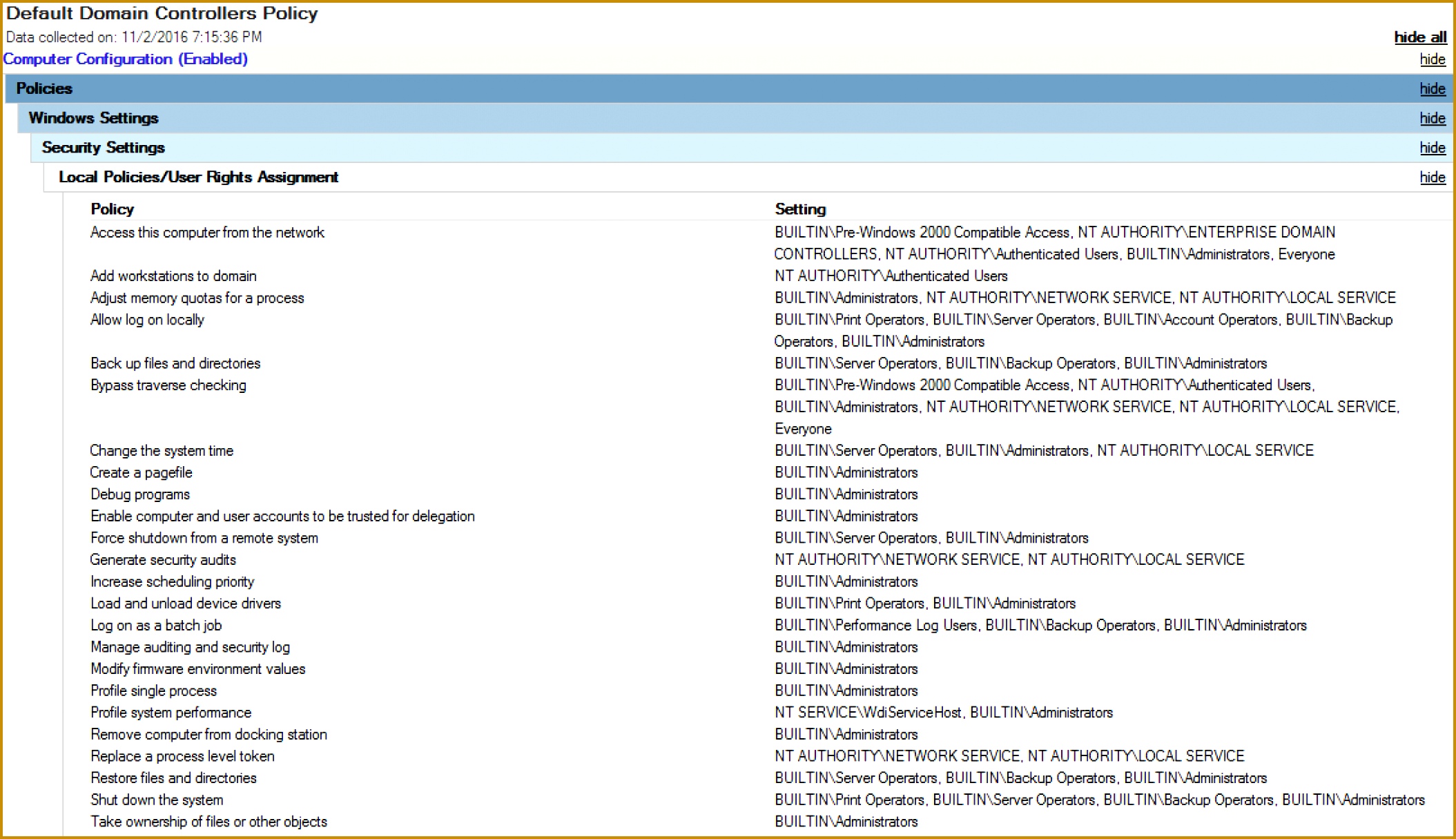The width and height of the screenshot is (1456, 839).
Task: Select the Security Settings header row
Action: click(x=104, y=147)
